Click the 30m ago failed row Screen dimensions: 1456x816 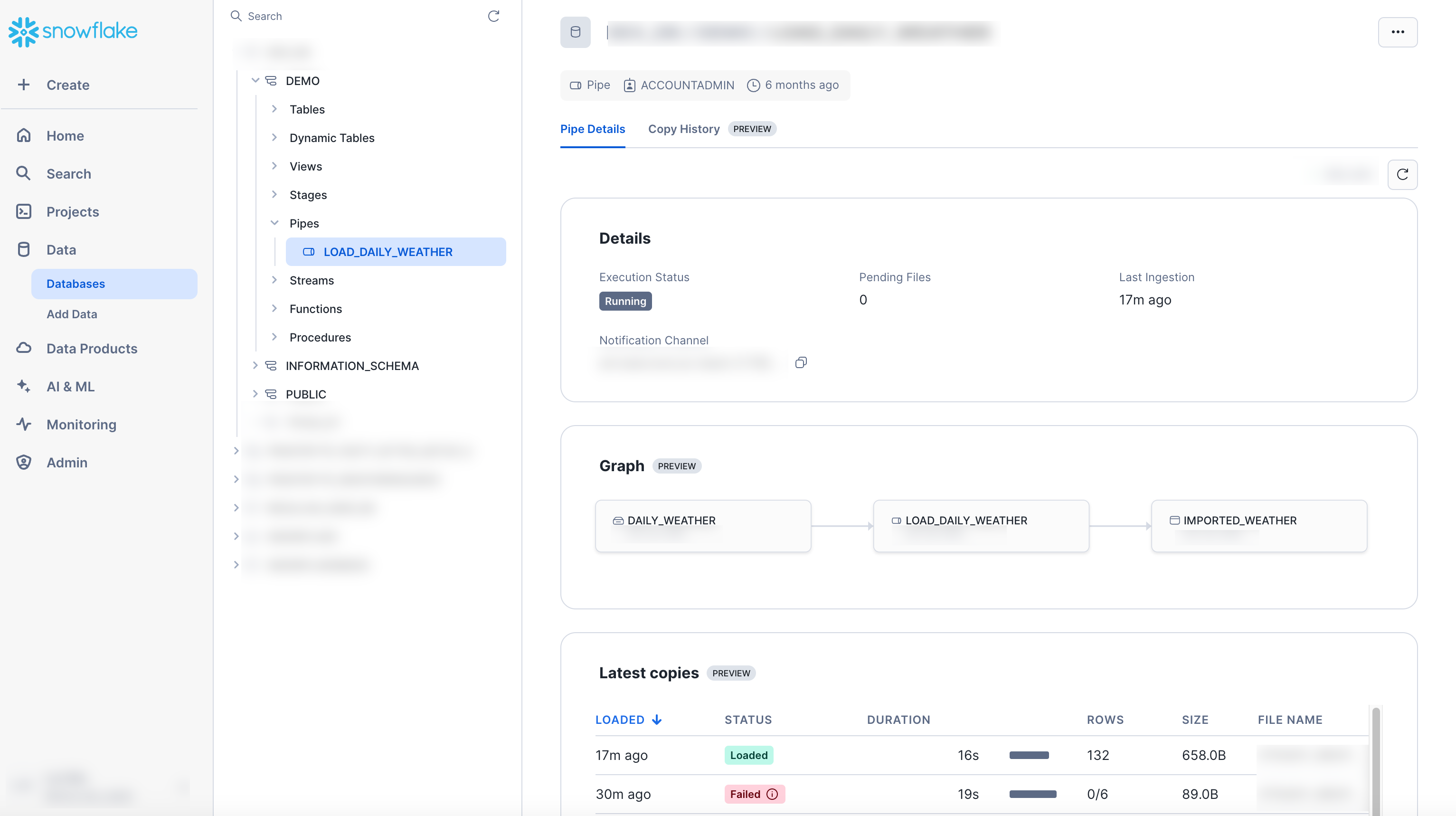(x=982, y=794)
